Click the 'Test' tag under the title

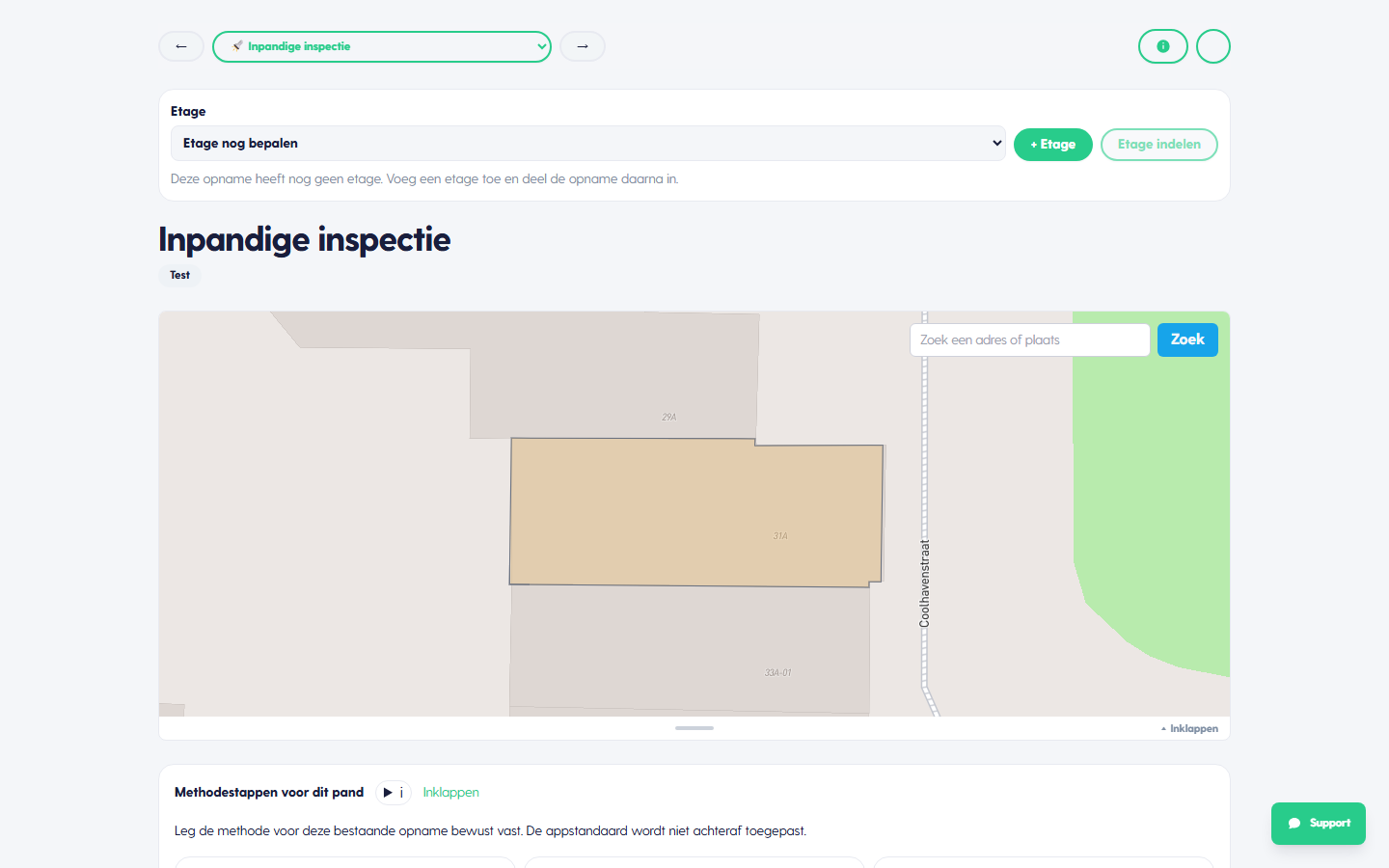pyautogui.click(x=179, y=275)
